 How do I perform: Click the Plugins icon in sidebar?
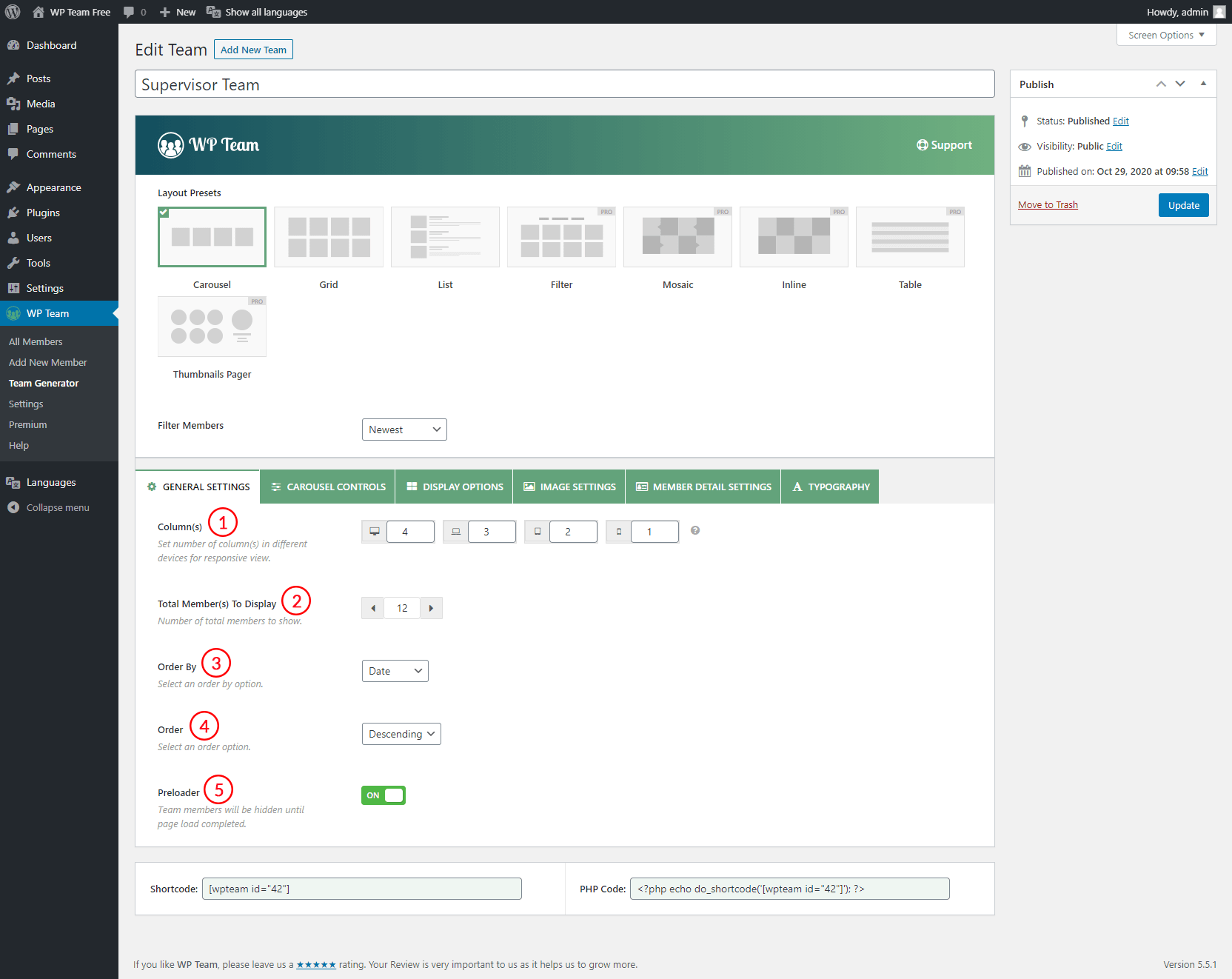[13, 213]
